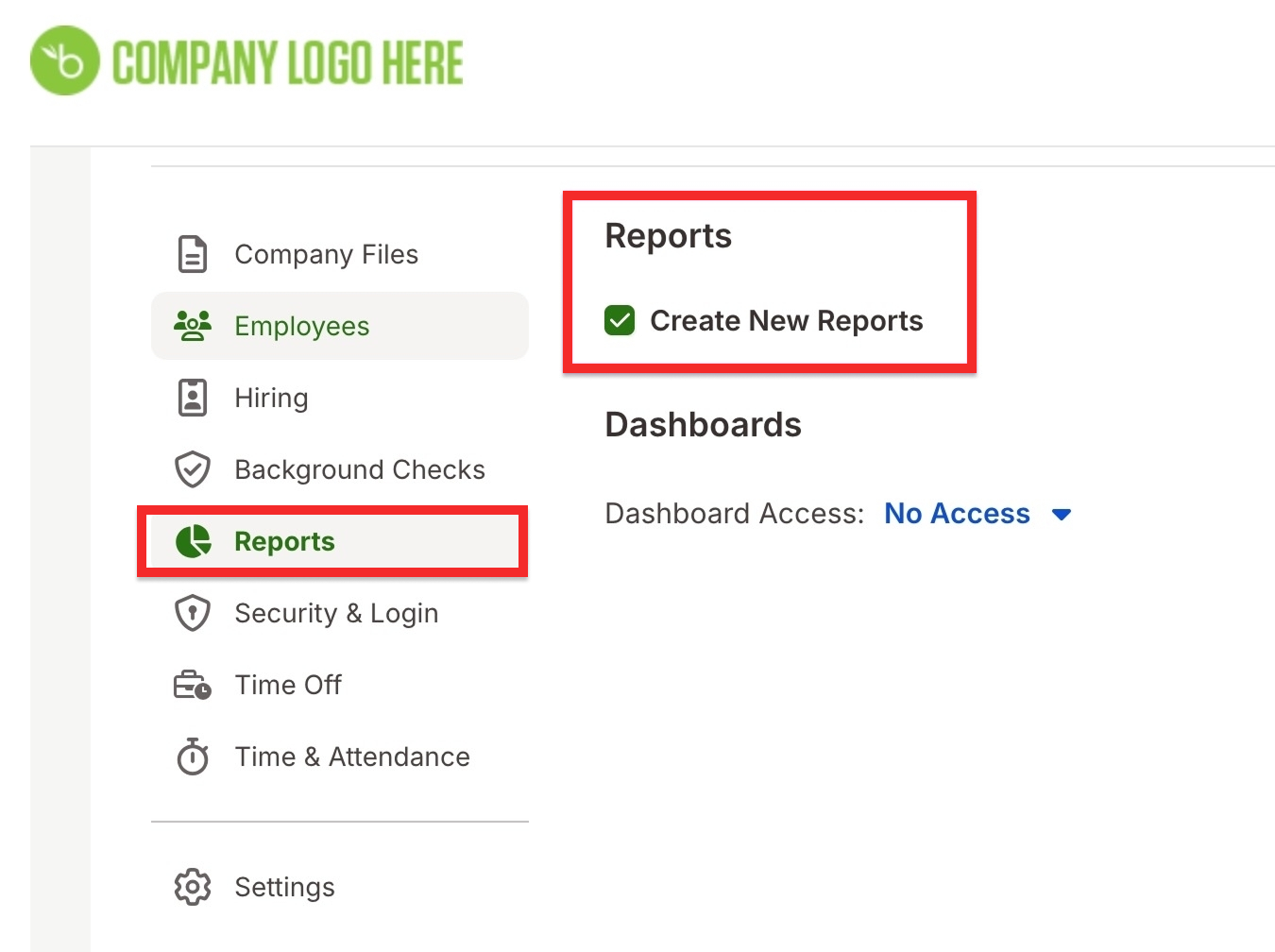Click the Background Checks shield icon
The width and height of the screenshot is (1275, 952).
click(x=193, y=469)
